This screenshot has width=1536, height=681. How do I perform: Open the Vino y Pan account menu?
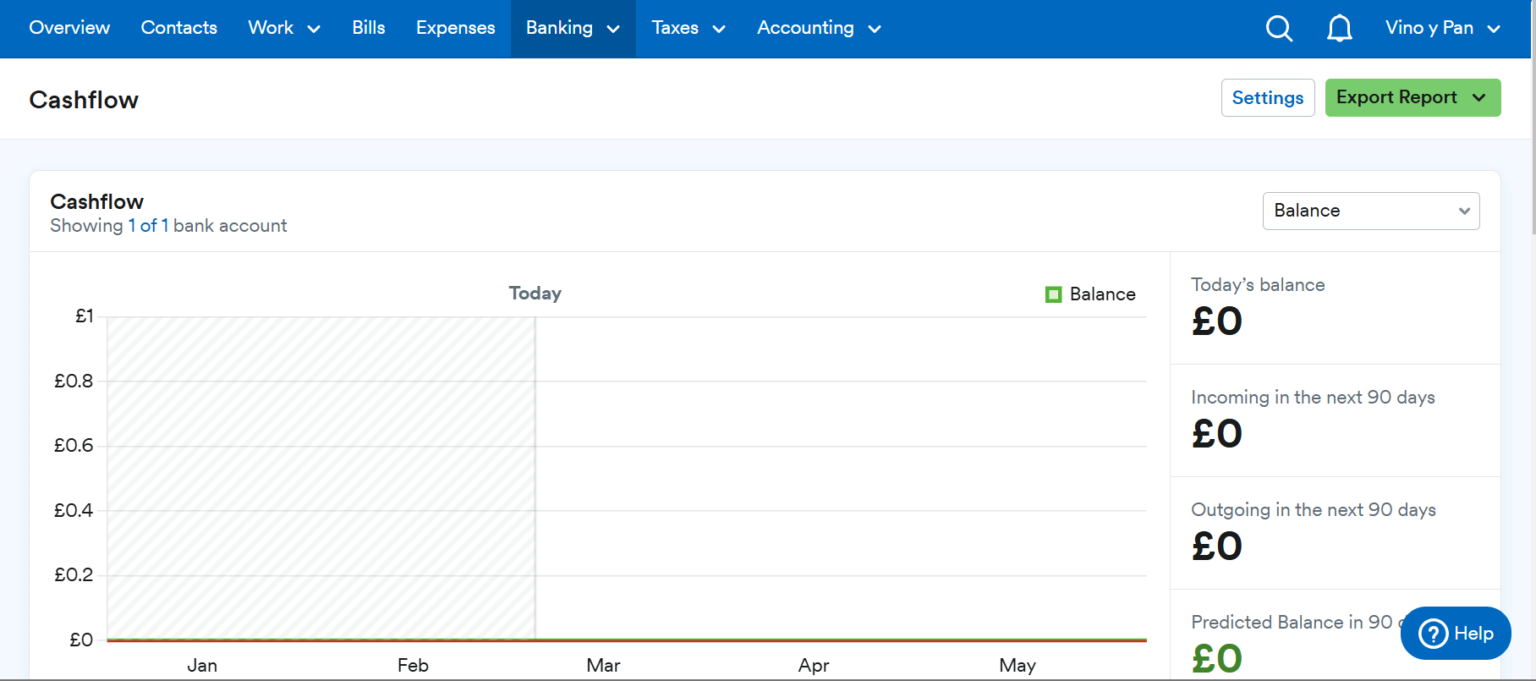pyautogui.click(x=1442, y=28)
